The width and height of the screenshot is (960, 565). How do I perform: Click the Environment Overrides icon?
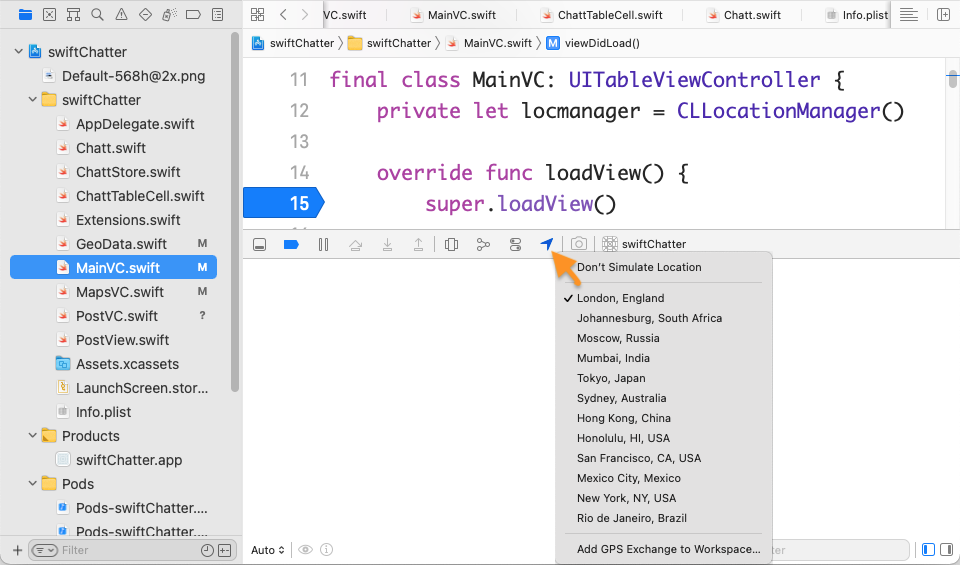click(515, 244)
